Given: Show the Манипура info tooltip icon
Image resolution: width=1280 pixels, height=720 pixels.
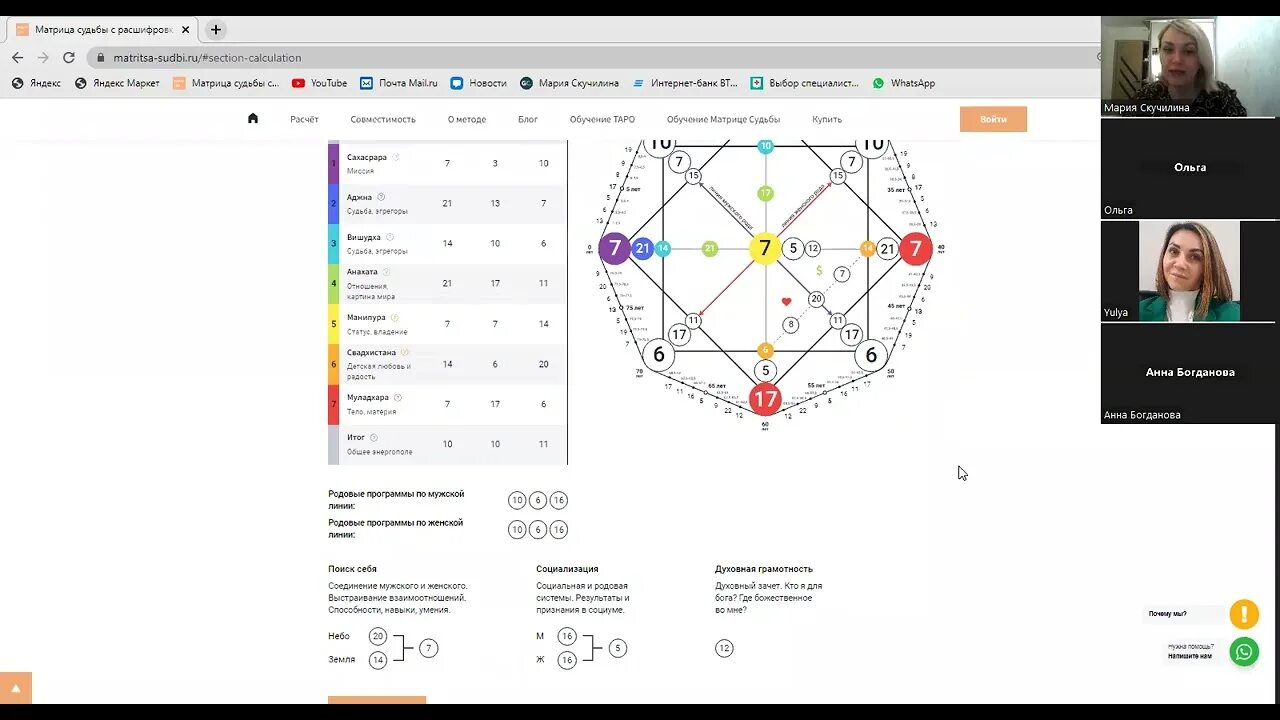Looking at the screenshot, I should coord(394,317).
